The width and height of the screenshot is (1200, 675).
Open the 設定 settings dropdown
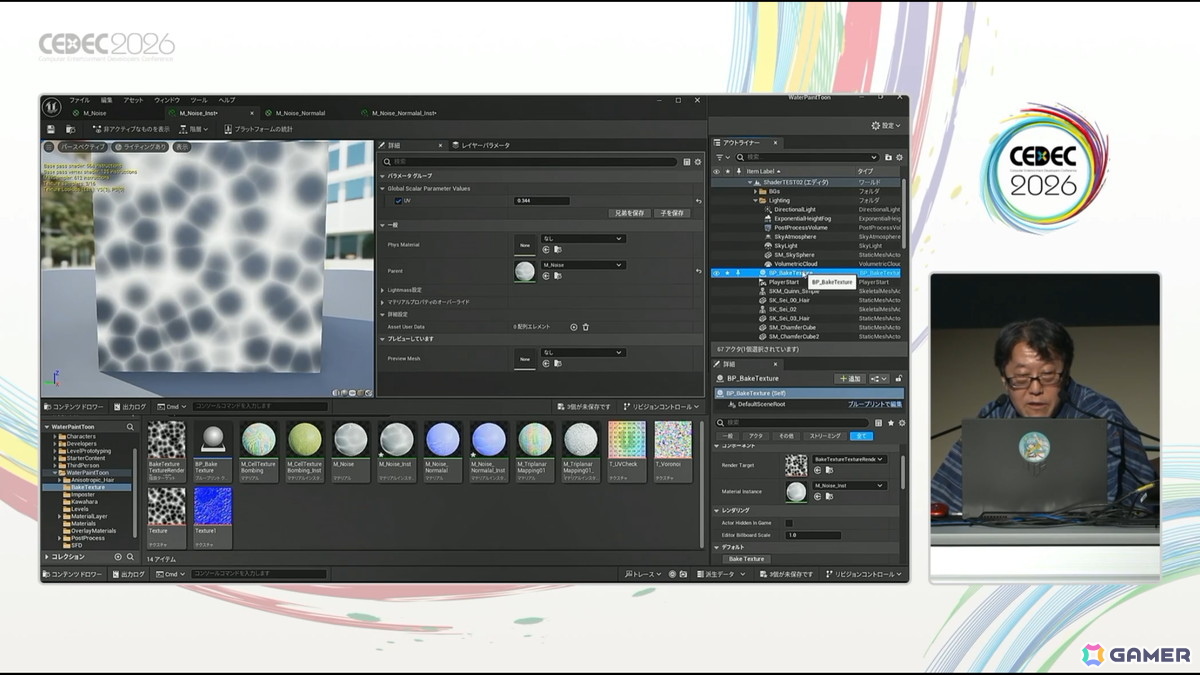[887, 126]
